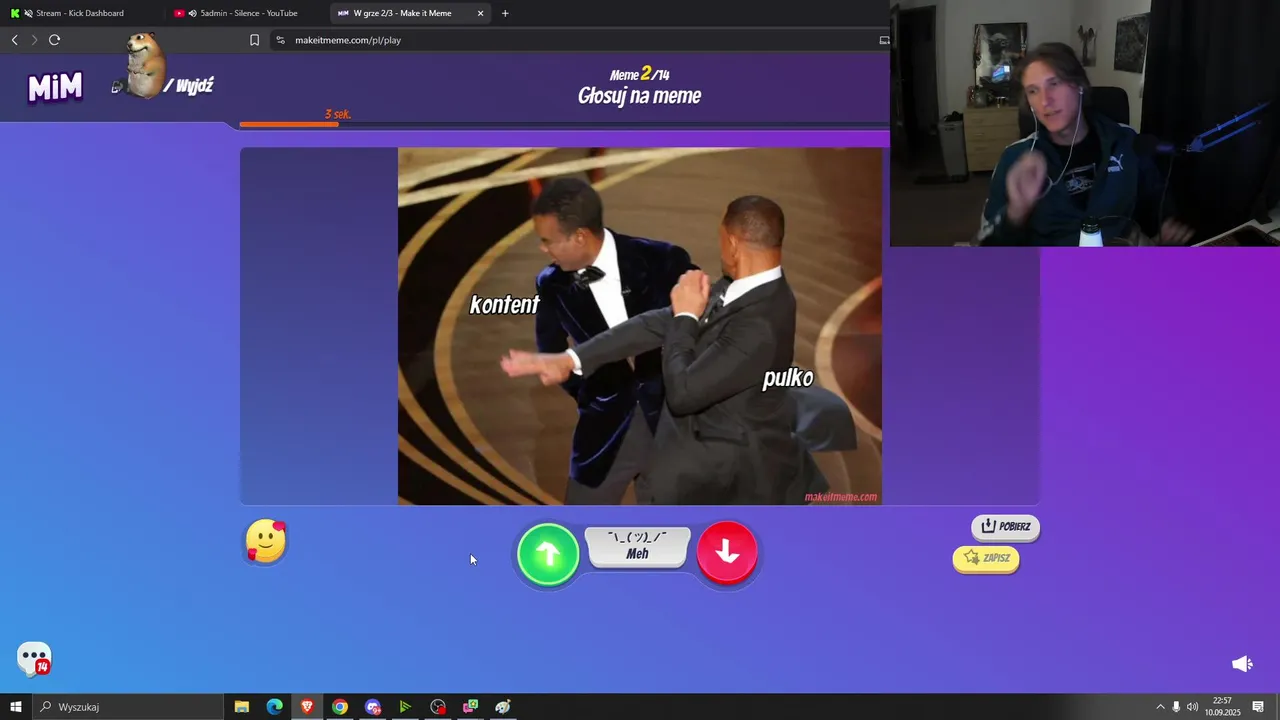The image size is (1280, 720).
Task: Open the volume tray control
Action: point(1192,707)
